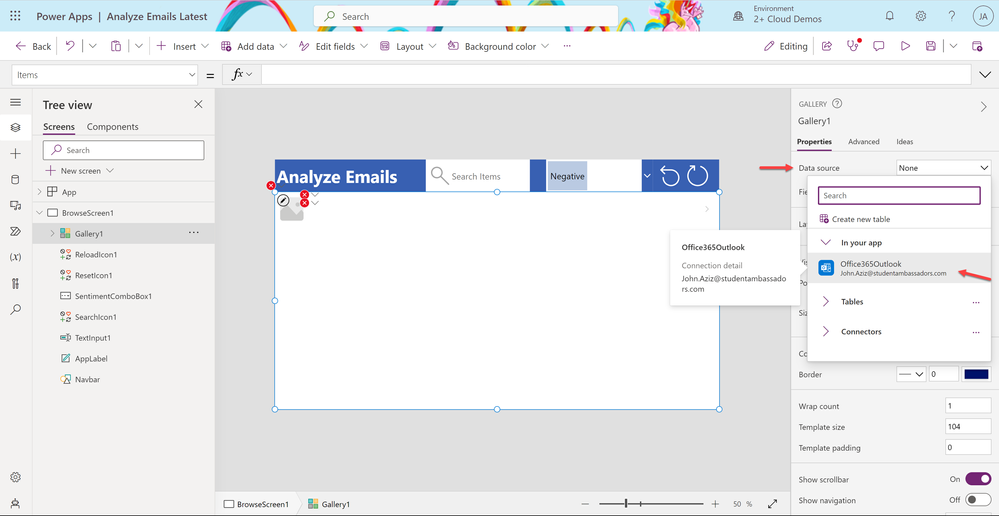
Task: Open the Media icon in sidebar
Action: pyautogui.click(x=16, y=205)
